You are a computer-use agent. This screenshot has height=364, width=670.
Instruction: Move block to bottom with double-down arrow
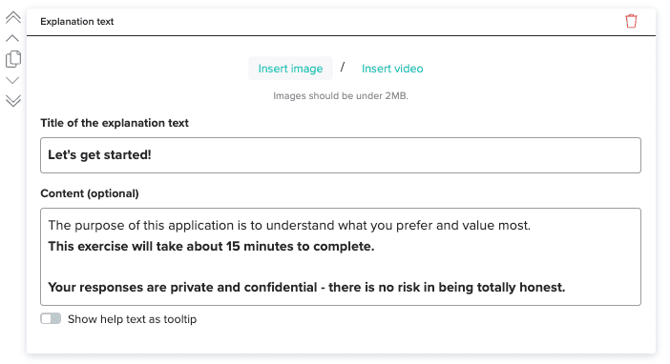(x=13, y=100)
